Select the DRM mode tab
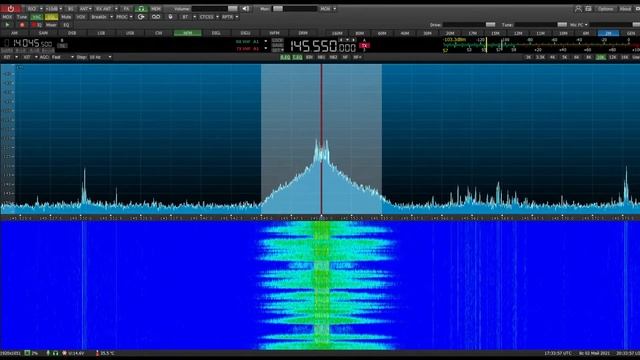Viewport: 640px width, 360px height. 303,33
